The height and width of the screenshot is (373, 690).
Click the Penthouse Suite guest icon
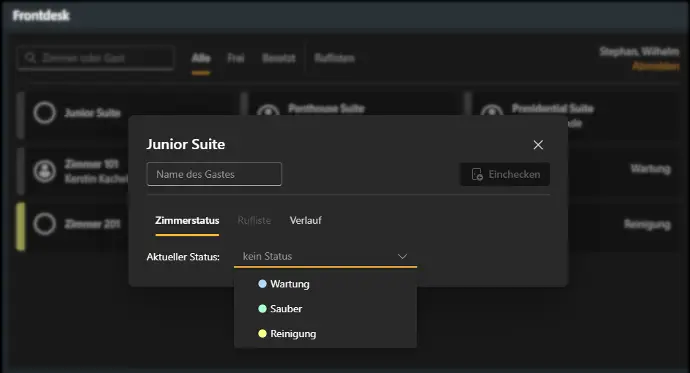(268, 110)
